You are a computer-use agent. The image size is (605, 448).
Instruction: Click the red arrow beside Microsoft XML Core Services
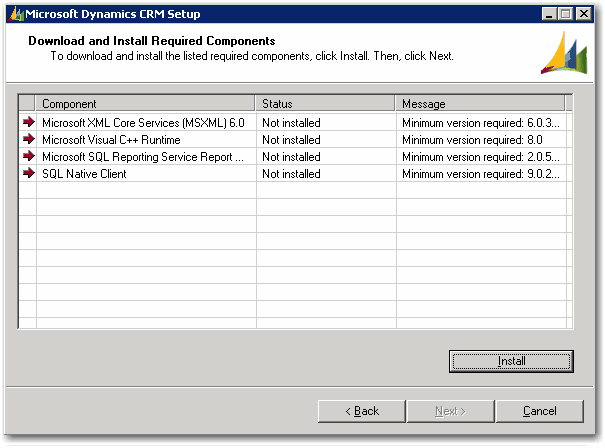pos(28,122)
